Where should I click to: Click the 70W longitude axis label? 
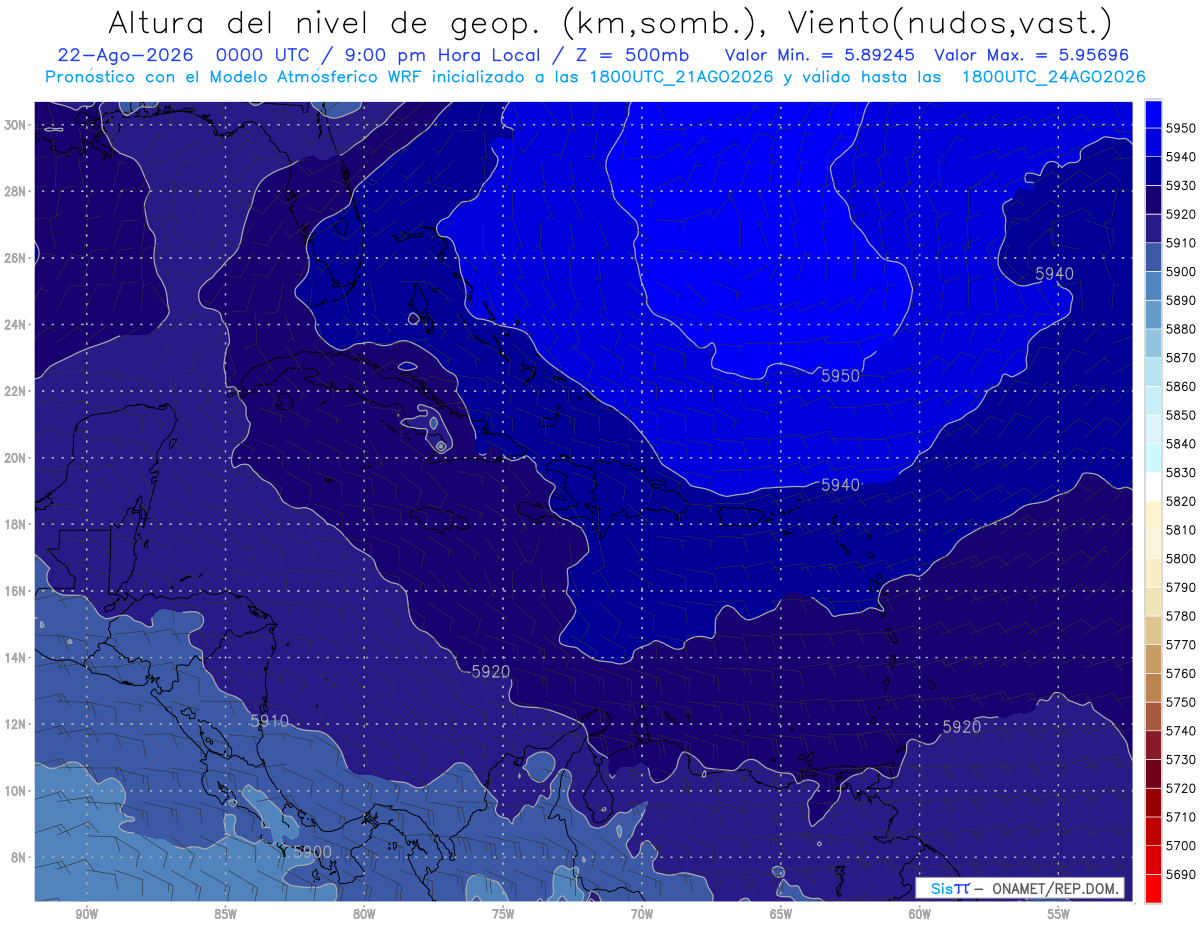pos(642,914)
